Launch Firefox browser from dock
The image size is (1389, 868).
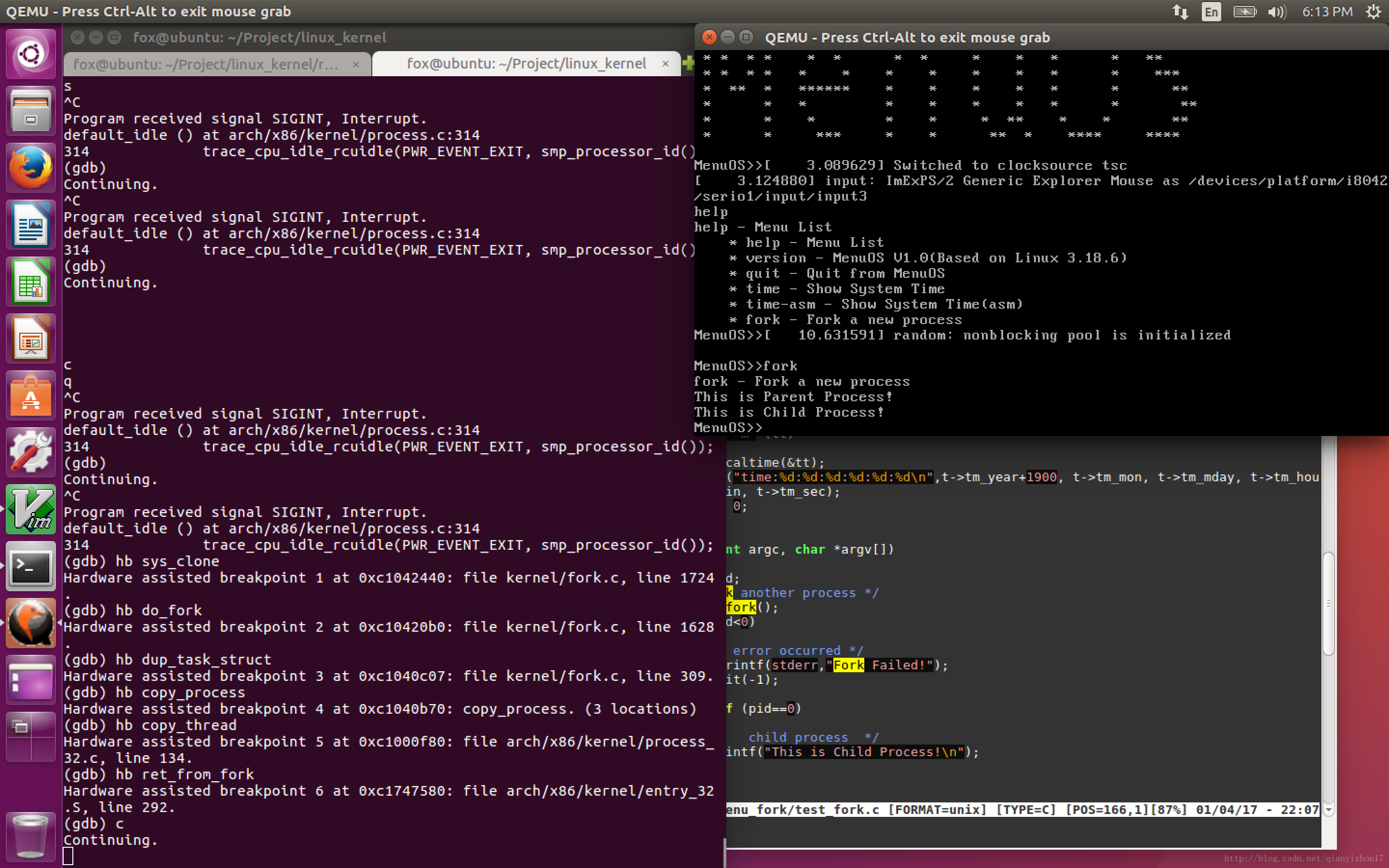pyautogui.click(x=30, y=168)
